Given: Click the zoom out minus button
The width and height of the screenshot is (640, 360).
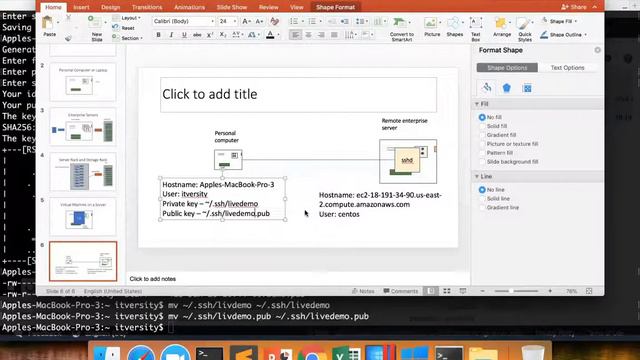Looking at the screenshot, I should tap(482, 291).
